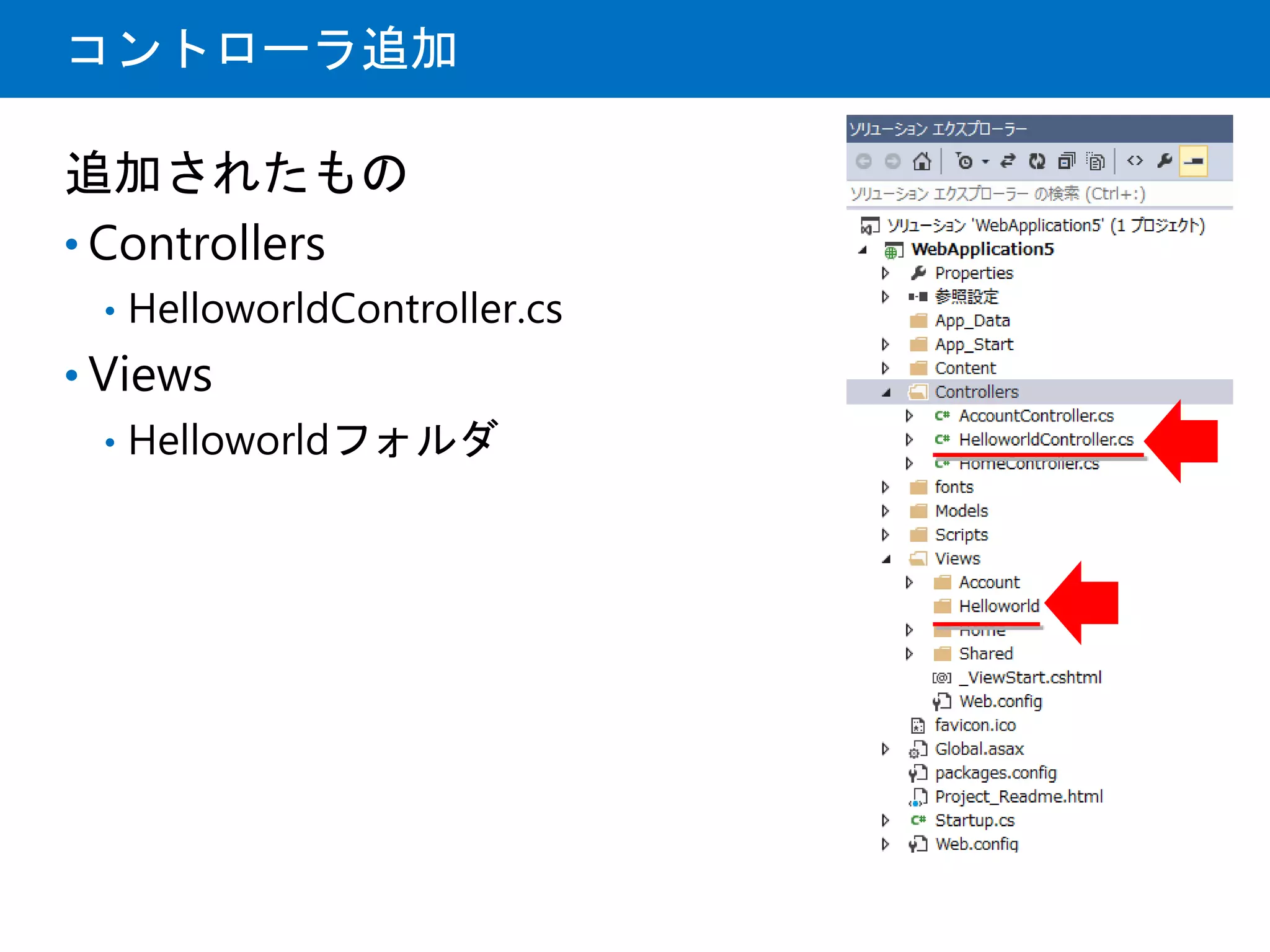Click the App_Data folder icon

(x=918, y=320)
